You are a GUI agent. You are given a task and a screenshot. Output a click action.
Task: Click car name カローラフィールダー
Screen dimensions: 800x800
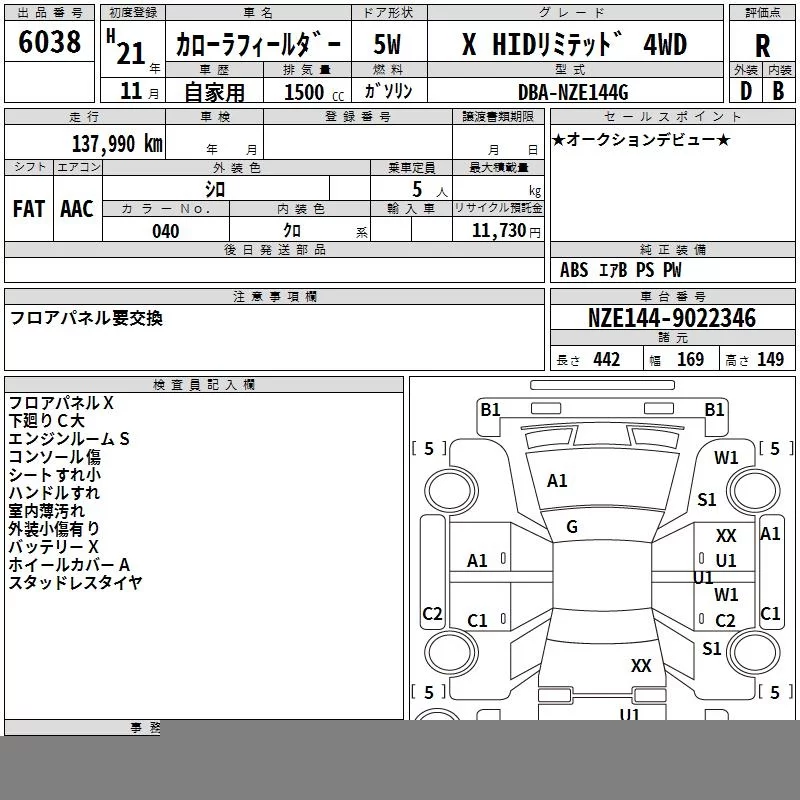(x=258, y=45)
